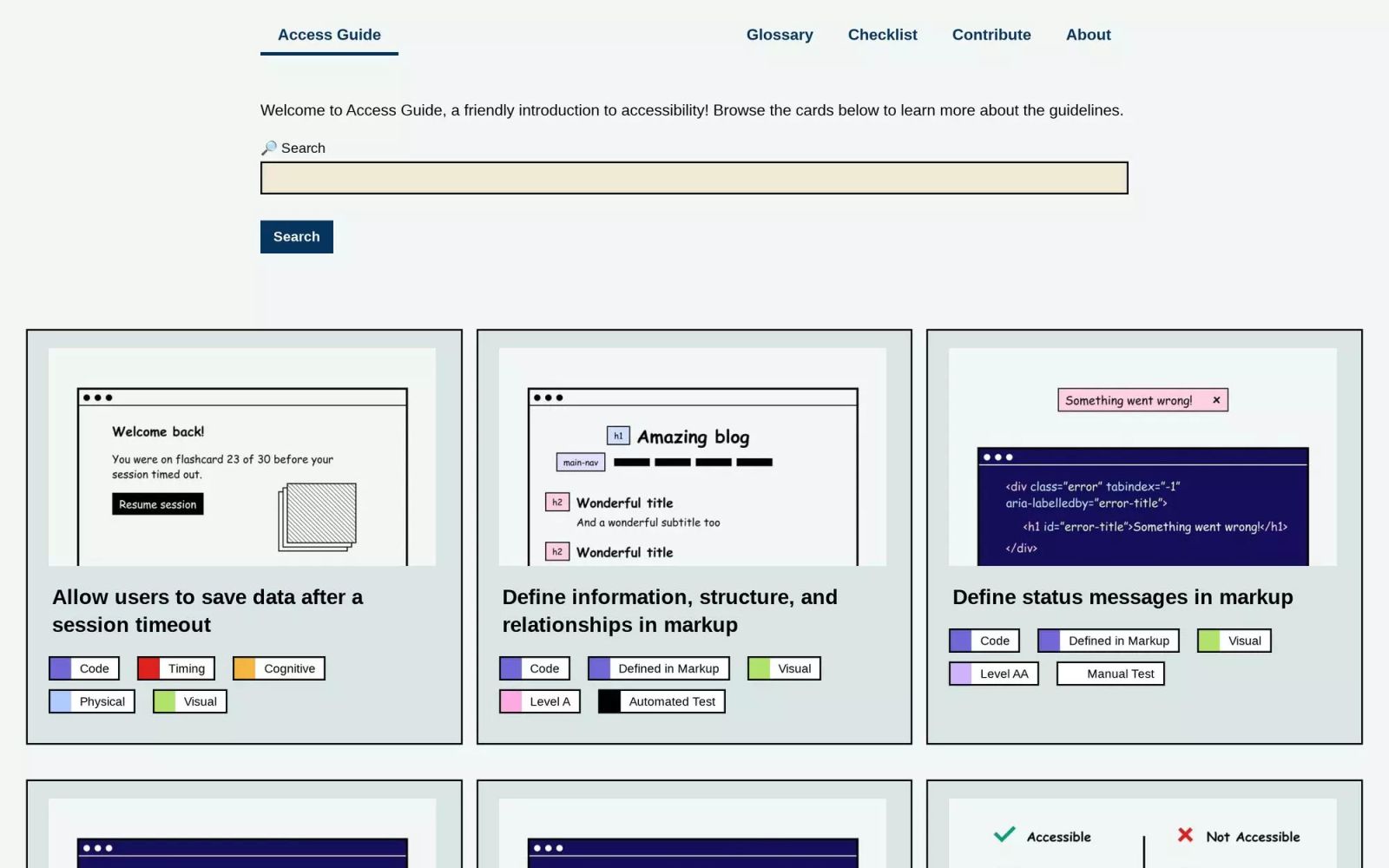
Task: Click the magnifying glass Search label icon
Action: point(269,148)
